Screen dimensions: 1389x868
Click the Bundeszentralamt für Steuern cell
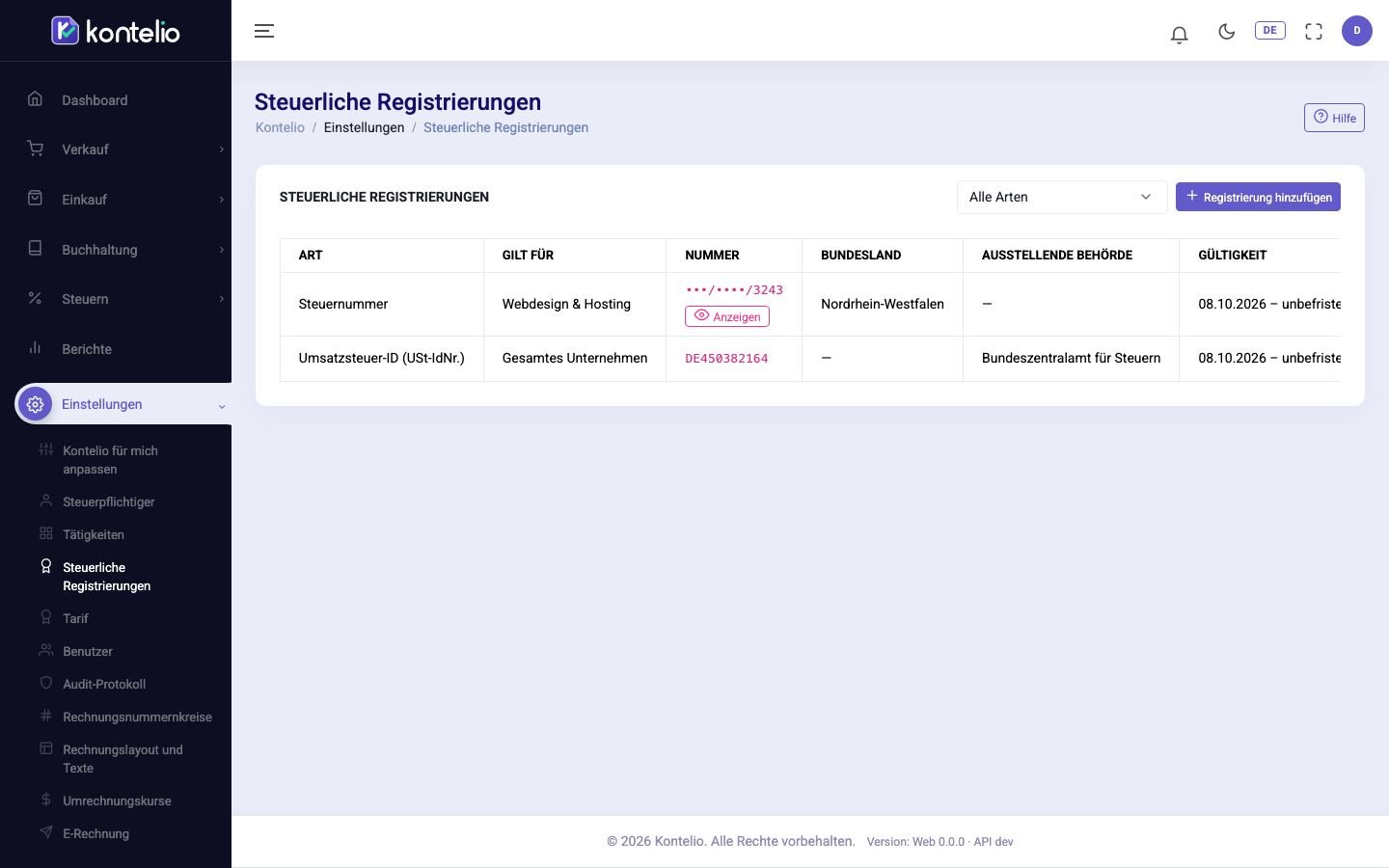(1071, 358)
